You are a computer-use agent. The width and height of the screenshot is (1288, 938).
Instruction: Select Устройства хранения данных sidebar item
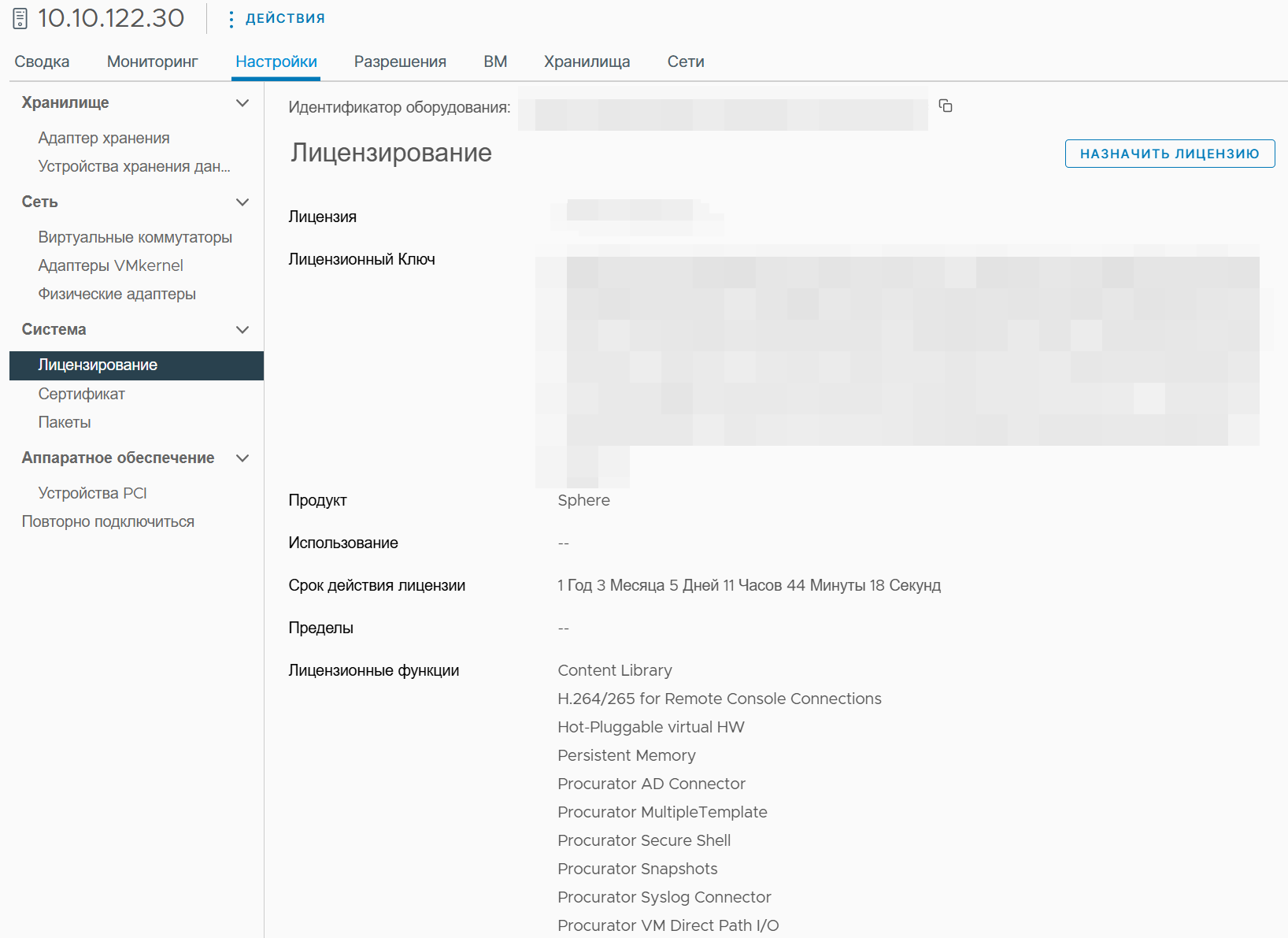pyautogui.click(x=135, y=166)
